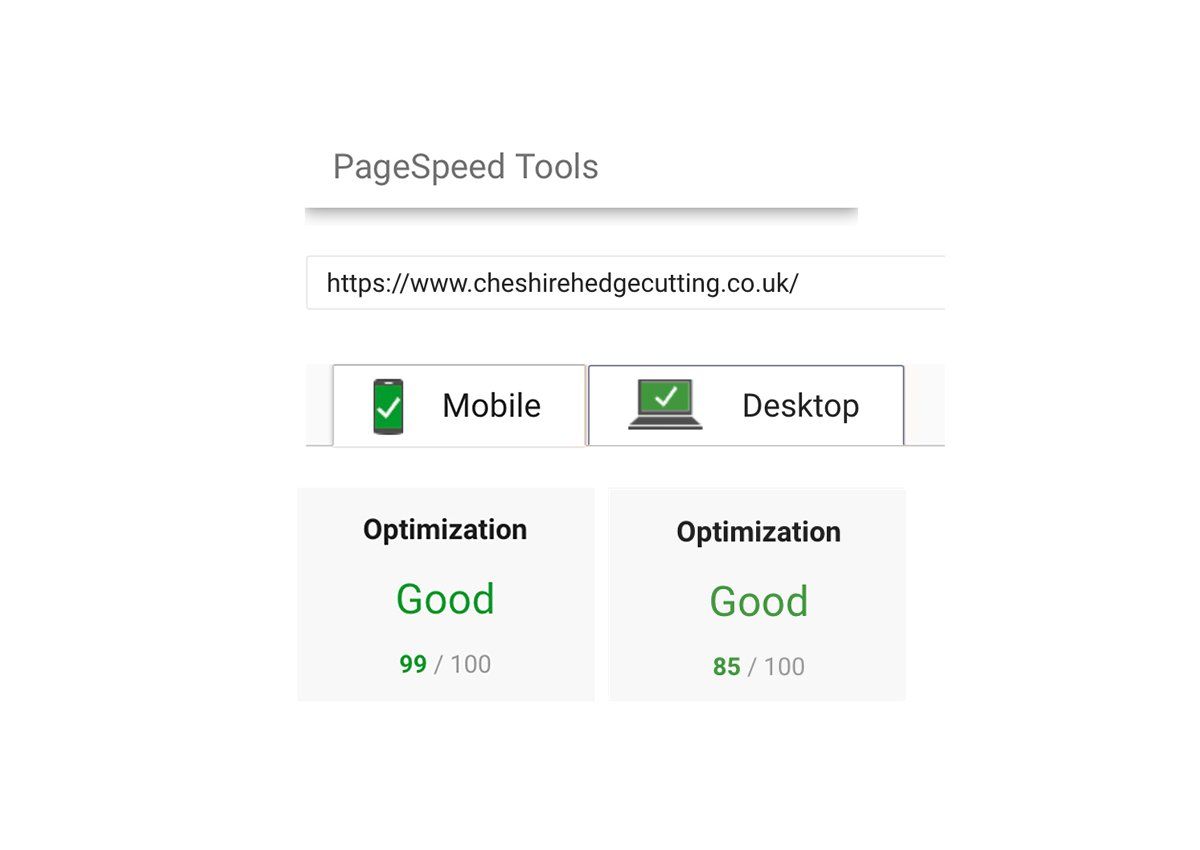
Task: Click the green laptop icon
Action: point(665,405)
